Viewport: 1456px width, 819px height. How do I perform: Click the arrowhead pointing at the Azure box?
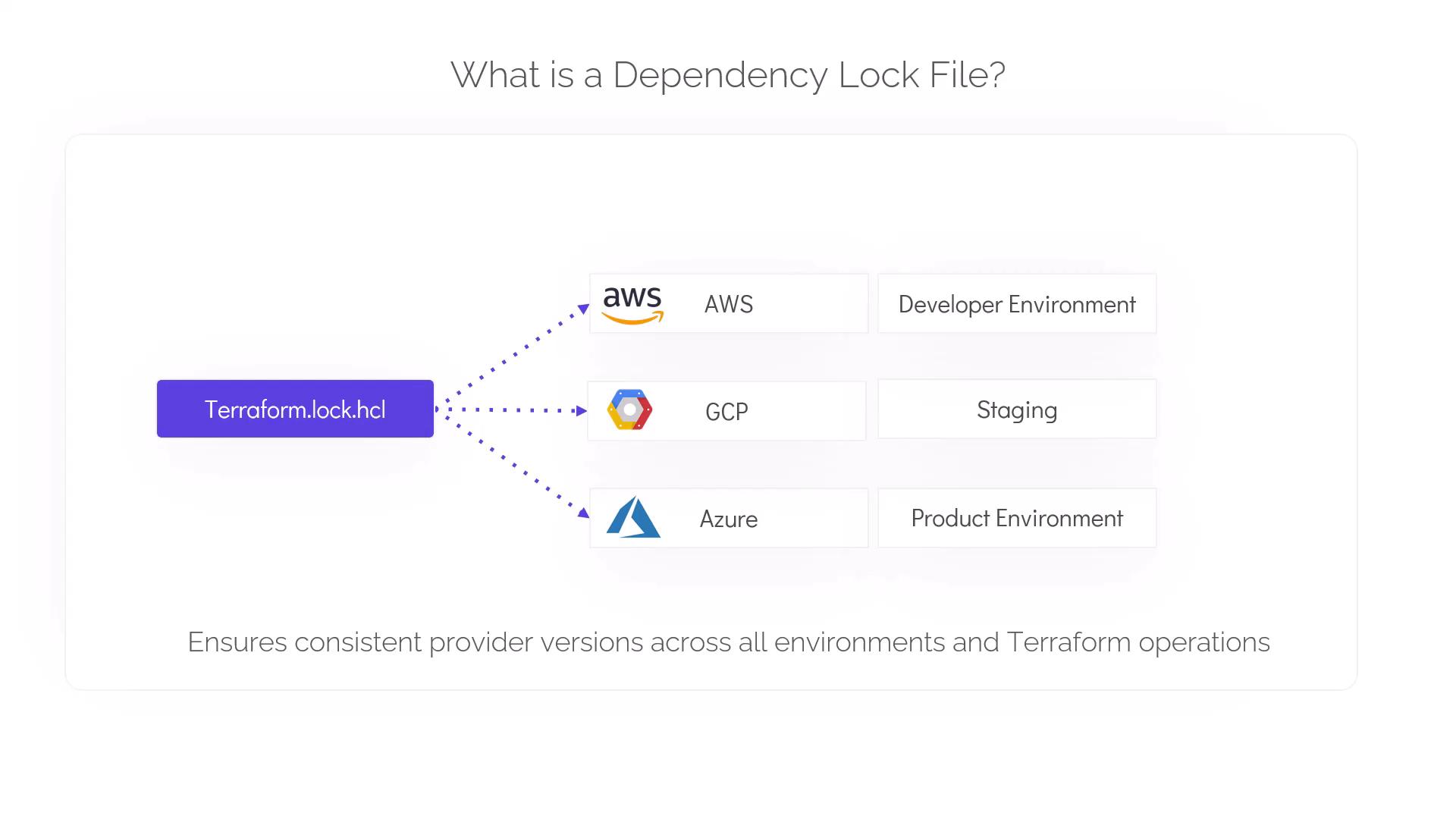[x=583, y=513]
